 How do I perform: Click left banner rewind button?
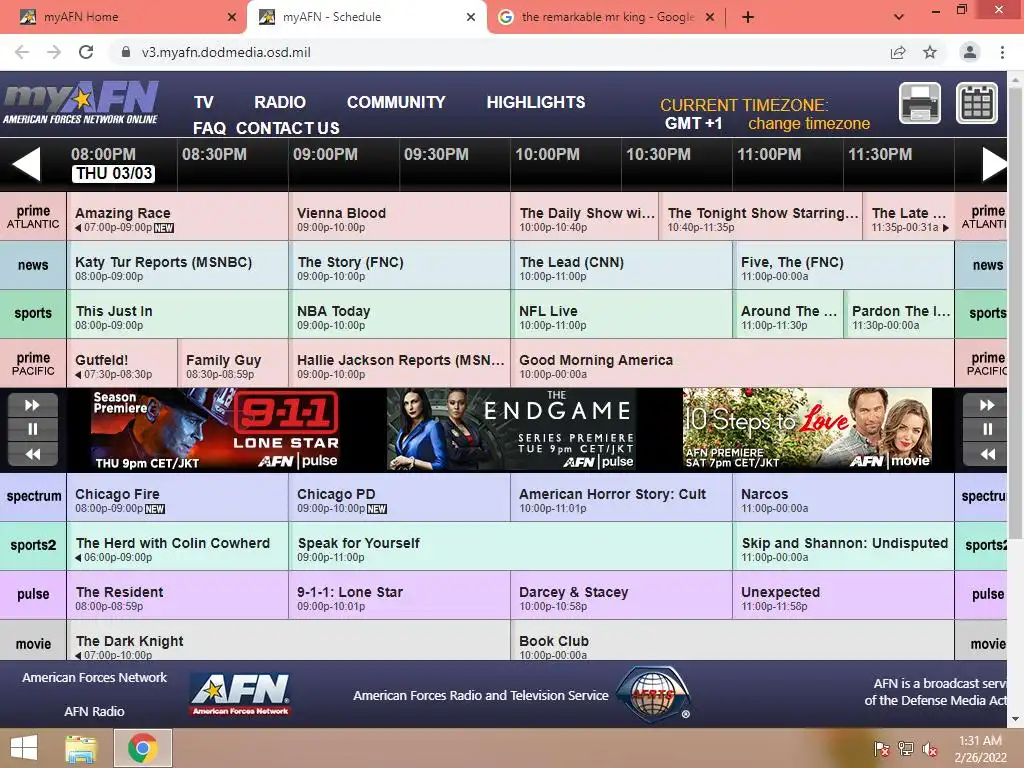[33, 454]
